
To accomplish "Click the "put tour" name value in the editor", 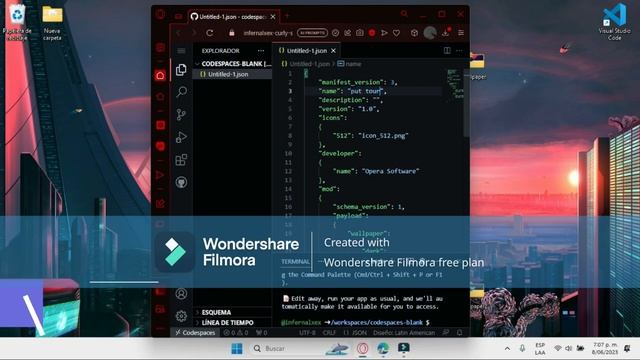I will point(365,91).
